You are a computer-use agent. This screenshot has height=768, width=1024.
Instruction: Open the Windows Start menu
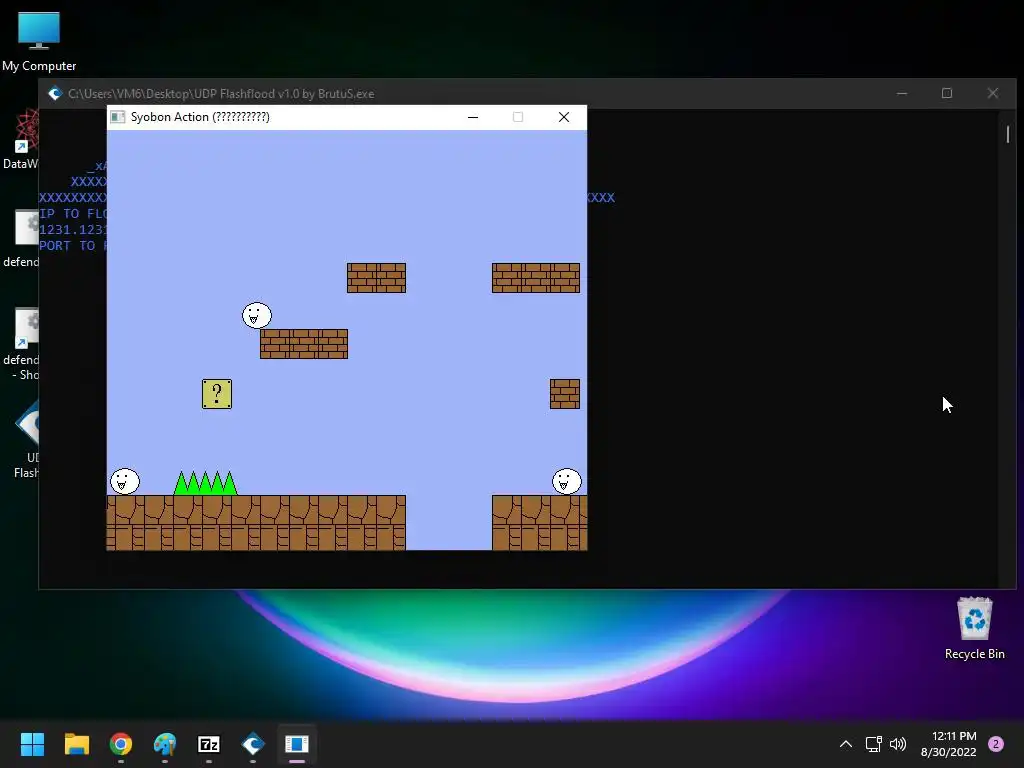pos(32,744)
